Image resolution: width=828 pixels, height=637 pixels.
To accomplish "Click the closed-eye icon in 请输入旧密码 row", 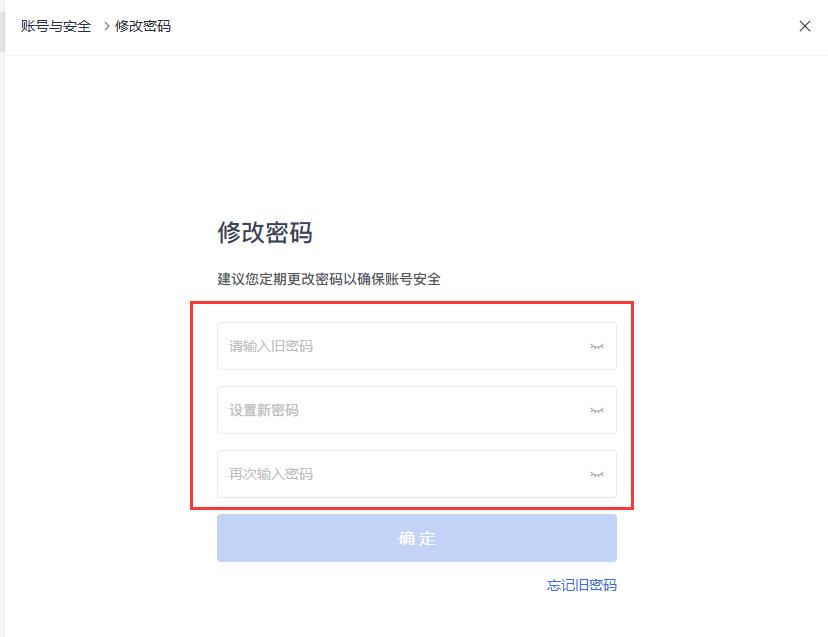I will pyautogui.click(x=597, y=346).
